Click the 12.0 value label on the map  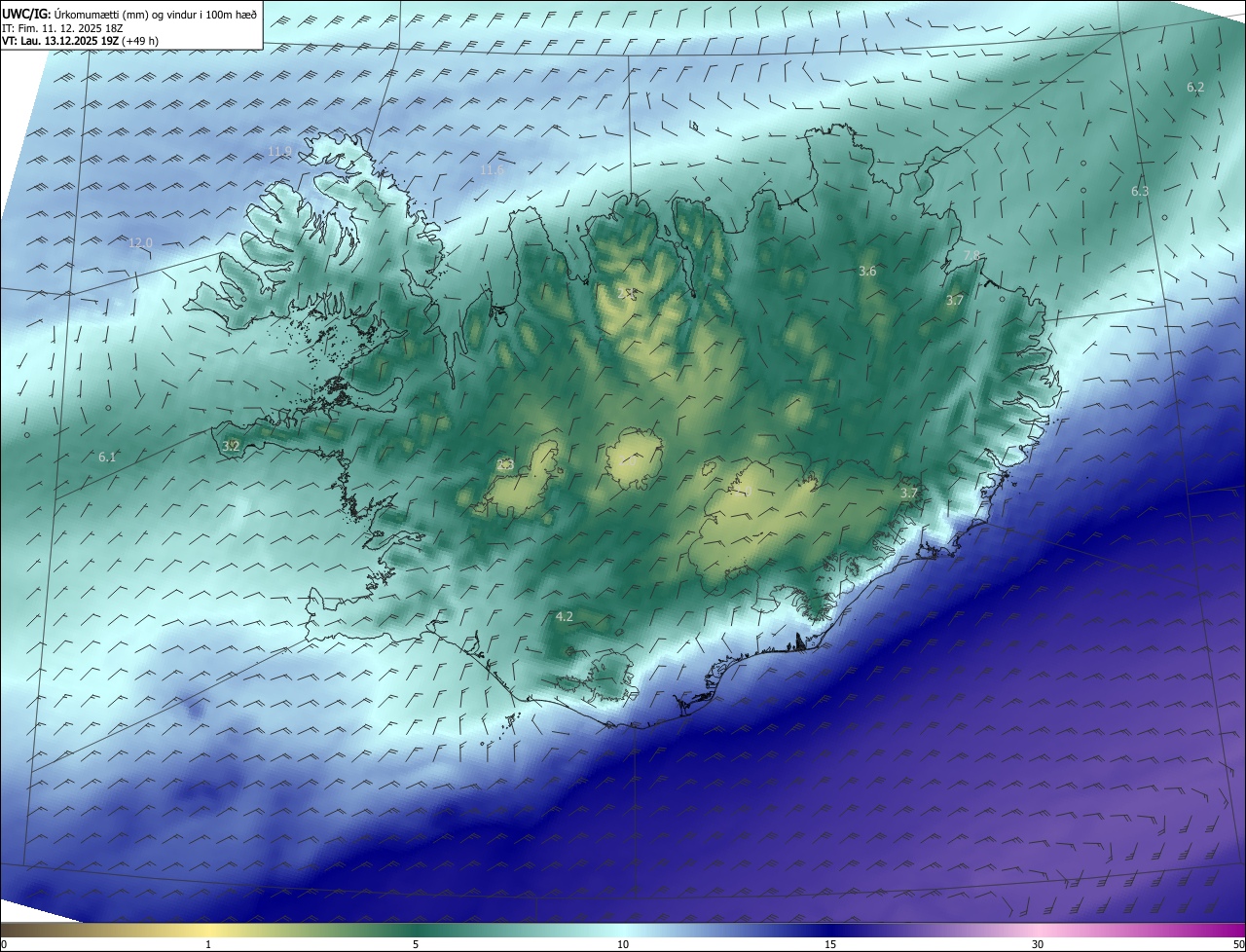pos(141,242)
